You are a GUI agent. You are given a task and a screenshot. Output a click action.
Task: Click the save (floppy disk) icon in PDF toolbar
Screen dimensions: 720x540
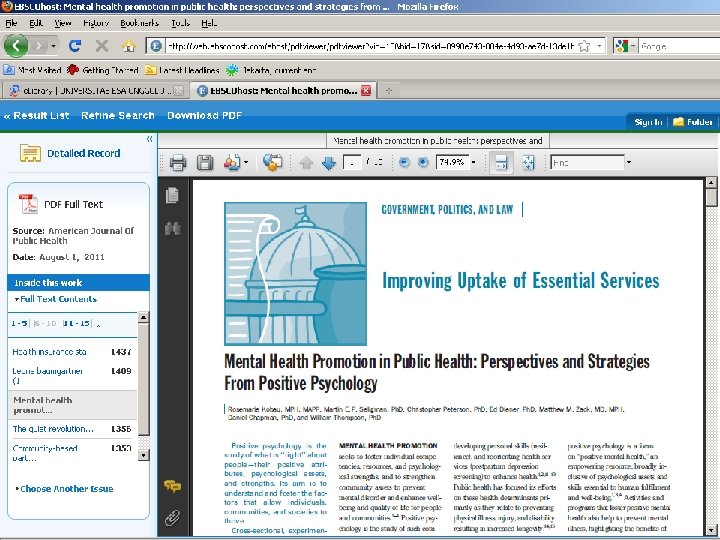click(205, 163)
